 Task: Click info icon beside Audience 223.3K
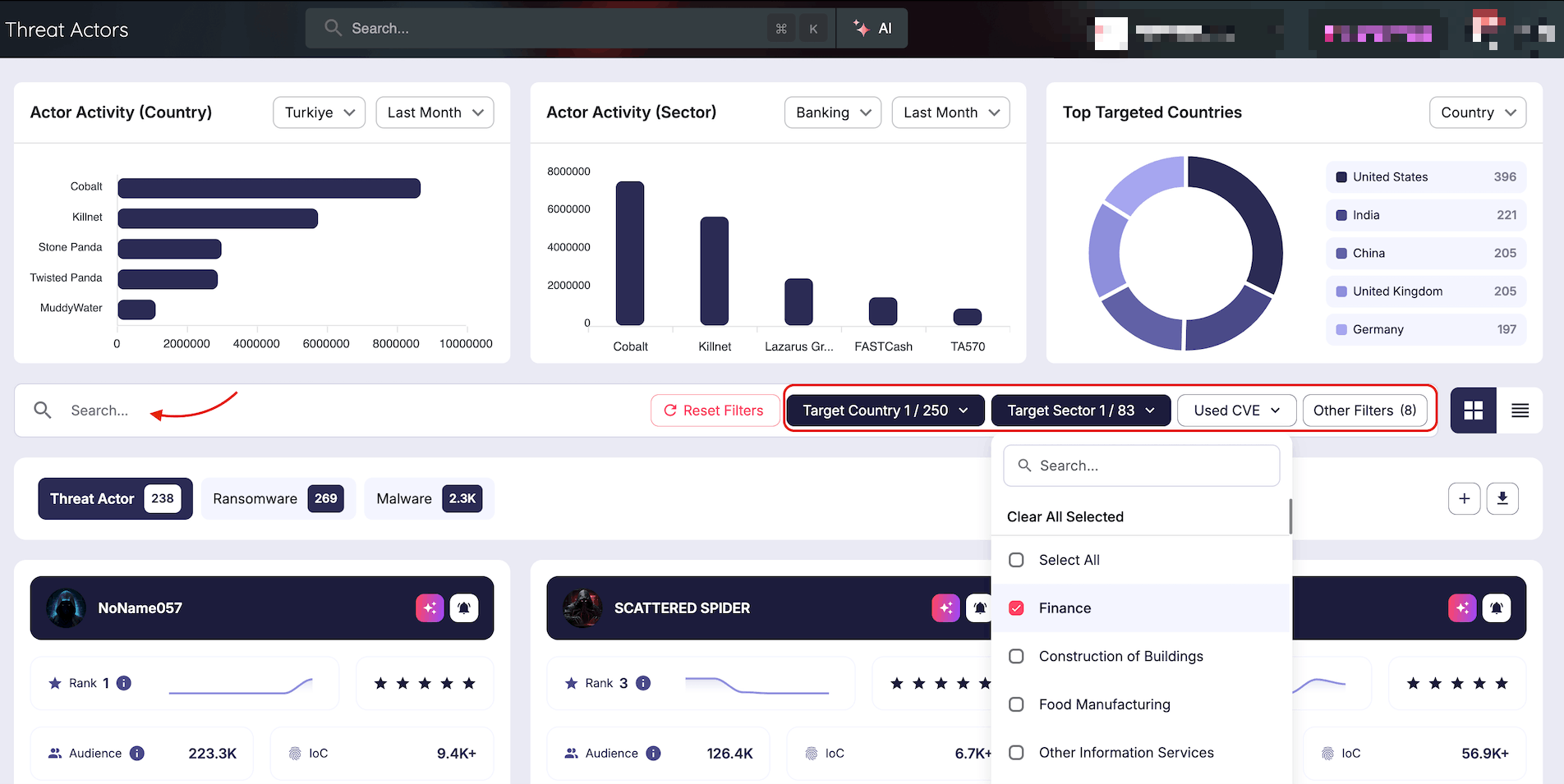click(x=137, y=754)
